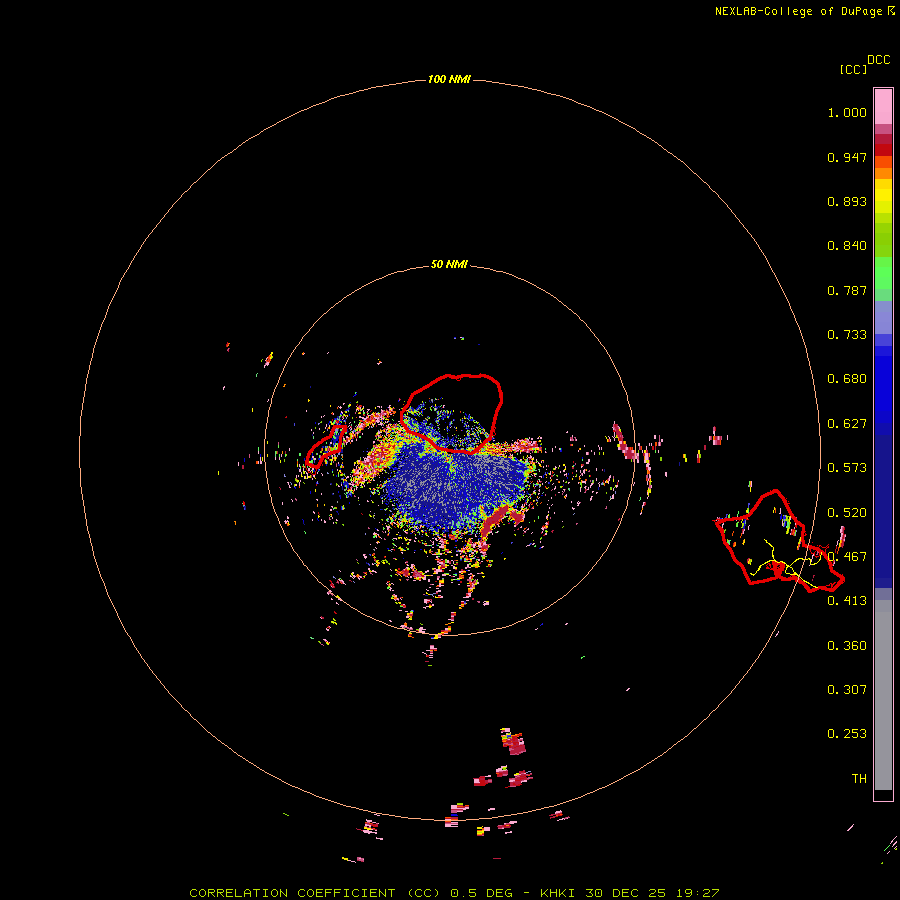This screenshot has width=900, height=900.
Task: Click the 0.947 color scale value
Action: click(x=847, y=157)
